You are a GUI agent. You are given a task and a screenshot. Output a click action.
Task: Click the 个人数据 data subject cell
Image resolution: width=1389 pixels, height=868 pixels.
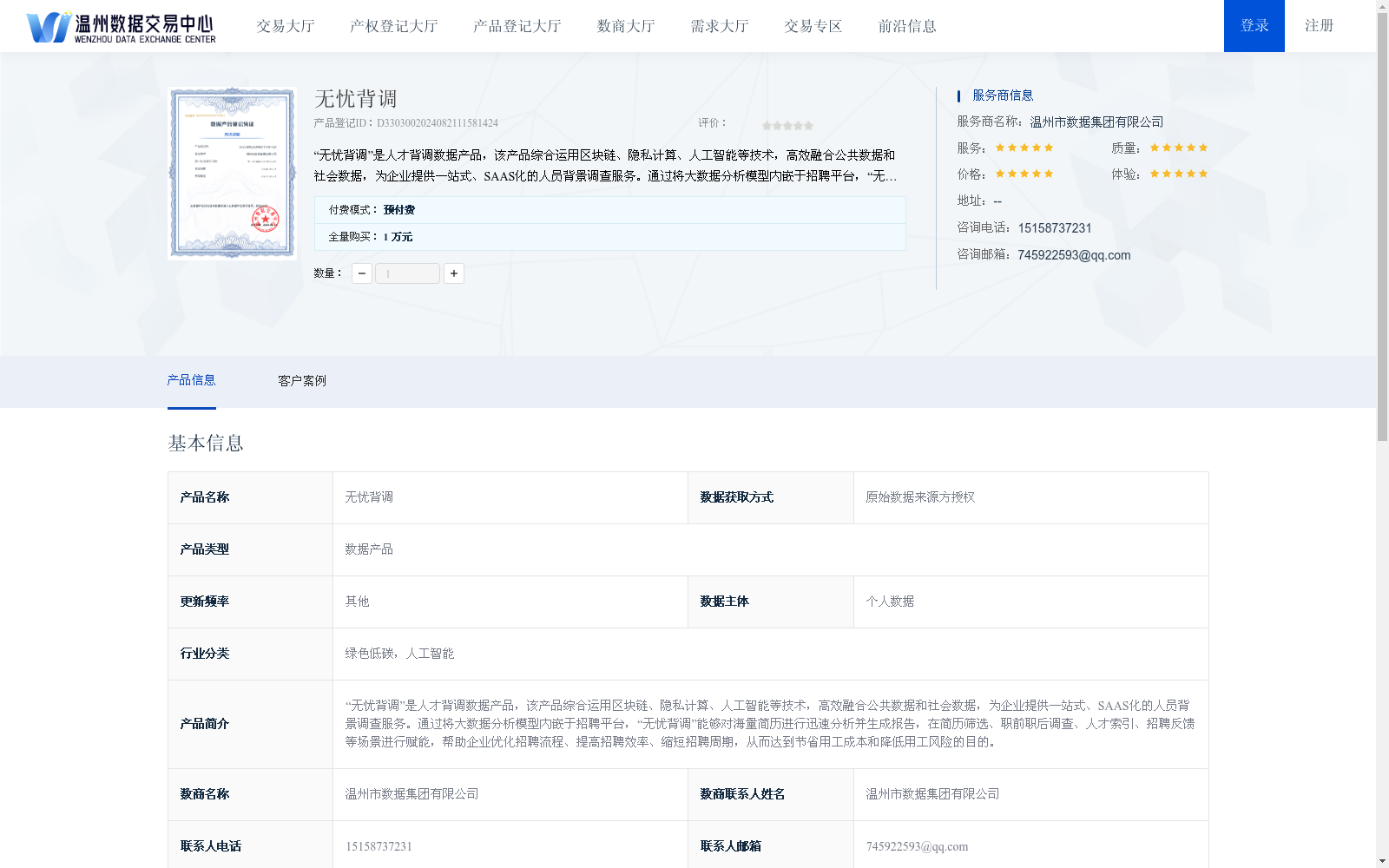pos(1030,602)
